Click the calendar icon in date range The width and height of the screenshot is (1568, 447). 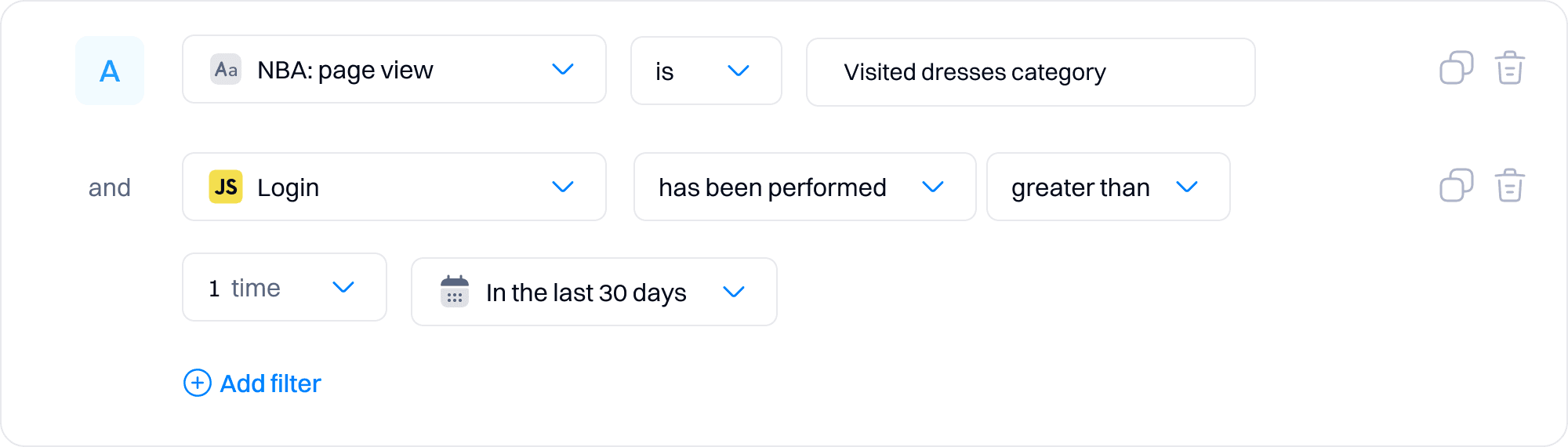pos(455,291)
